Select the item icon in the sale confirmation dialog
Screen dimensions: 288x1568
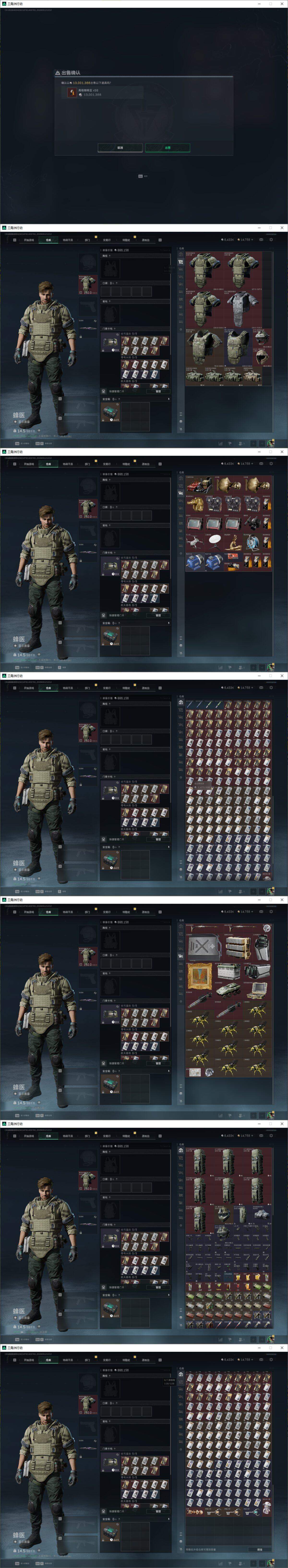tap(72, 93)
